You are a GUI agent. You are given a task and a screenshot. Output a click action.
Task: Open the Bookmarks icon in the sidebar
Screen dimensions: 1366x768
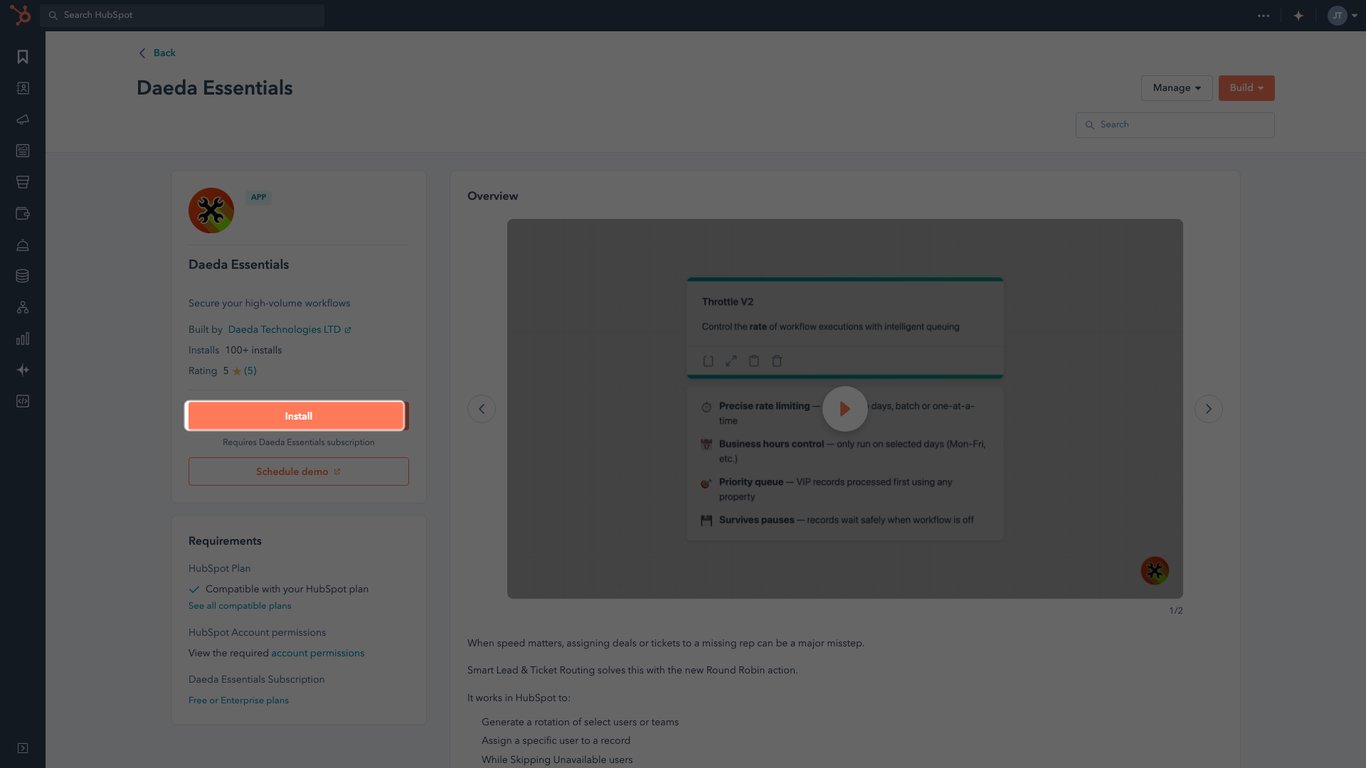[x=23, y=57]
